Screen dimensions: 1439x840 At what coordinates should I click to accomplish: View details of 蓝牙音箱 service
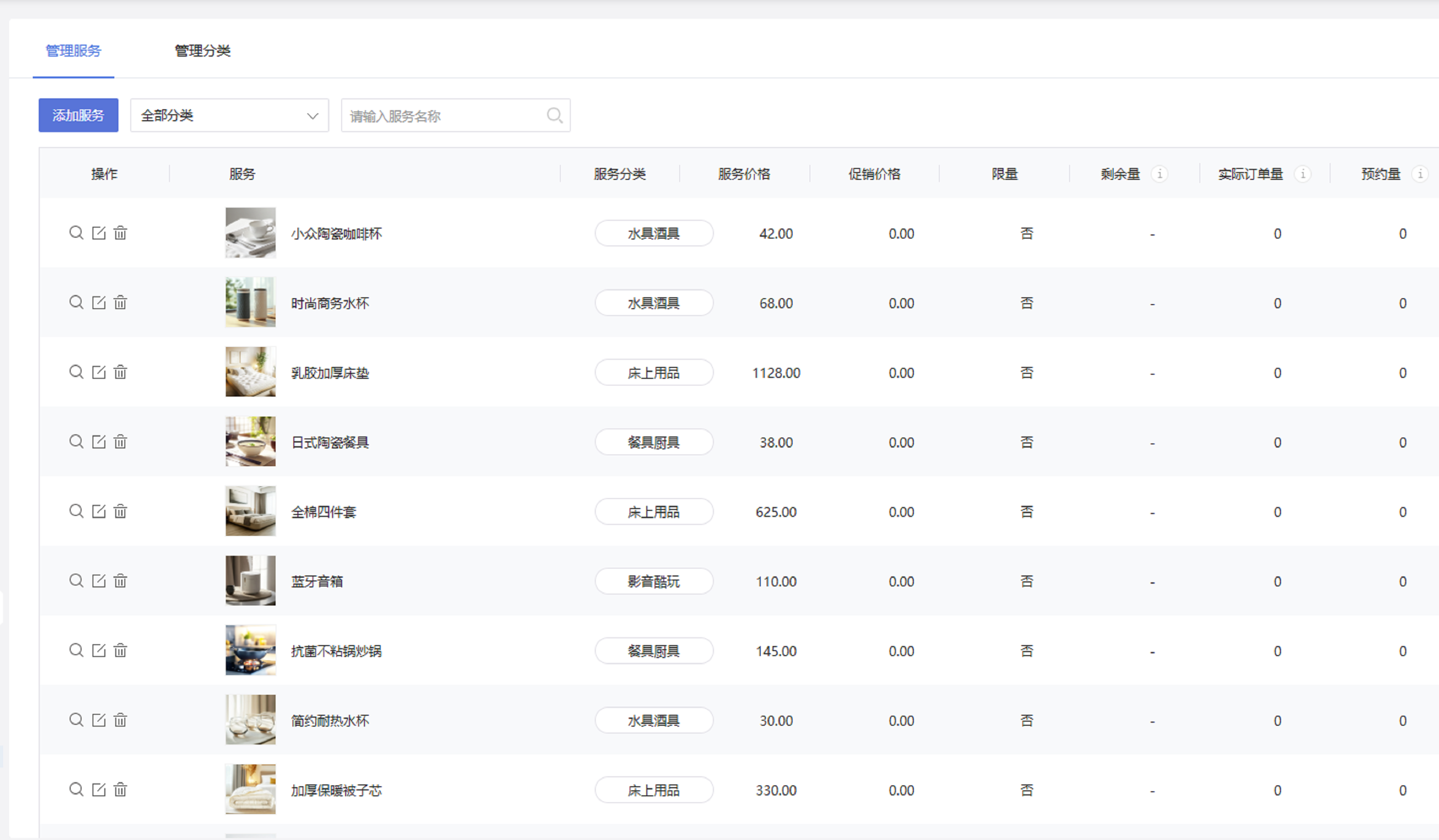76,581
